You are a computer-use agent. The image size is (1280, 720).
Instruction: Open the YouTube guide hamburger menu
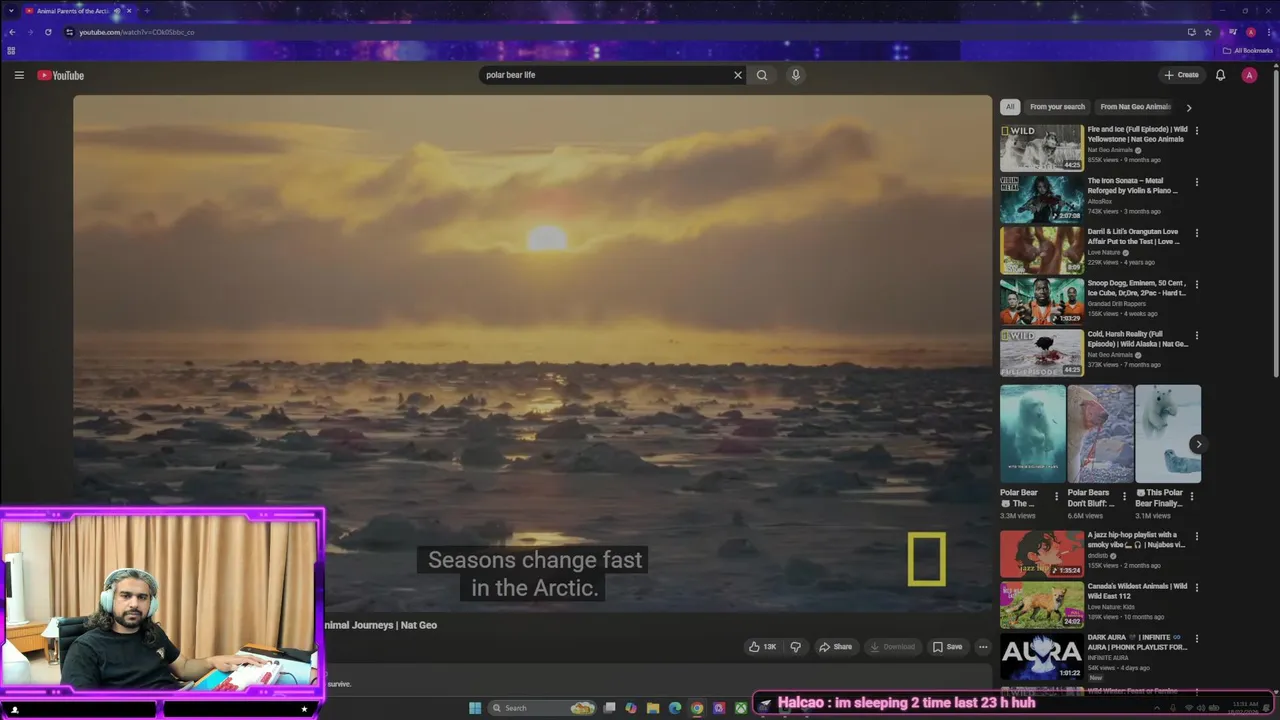tap(18, 75)
